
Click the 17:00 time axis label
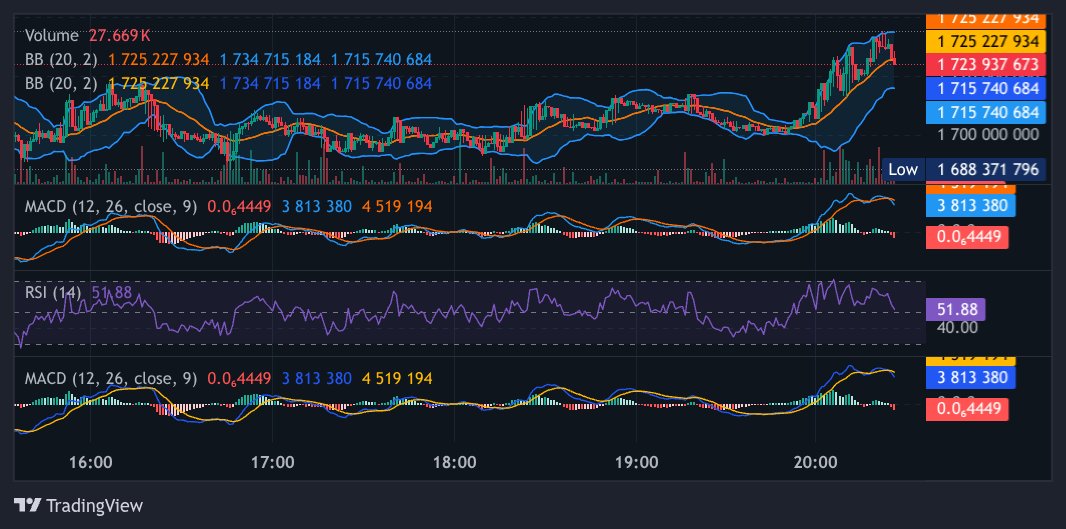click(272, 462)
